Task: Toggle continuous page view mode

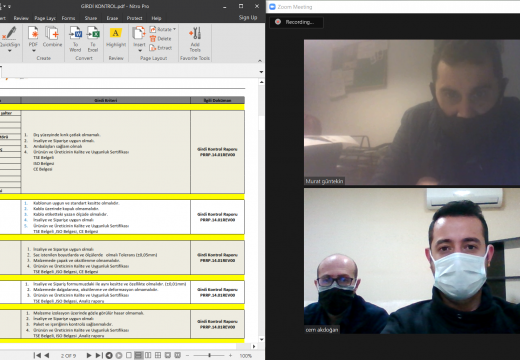Action: pyautogui.click(x=138, y=355)
